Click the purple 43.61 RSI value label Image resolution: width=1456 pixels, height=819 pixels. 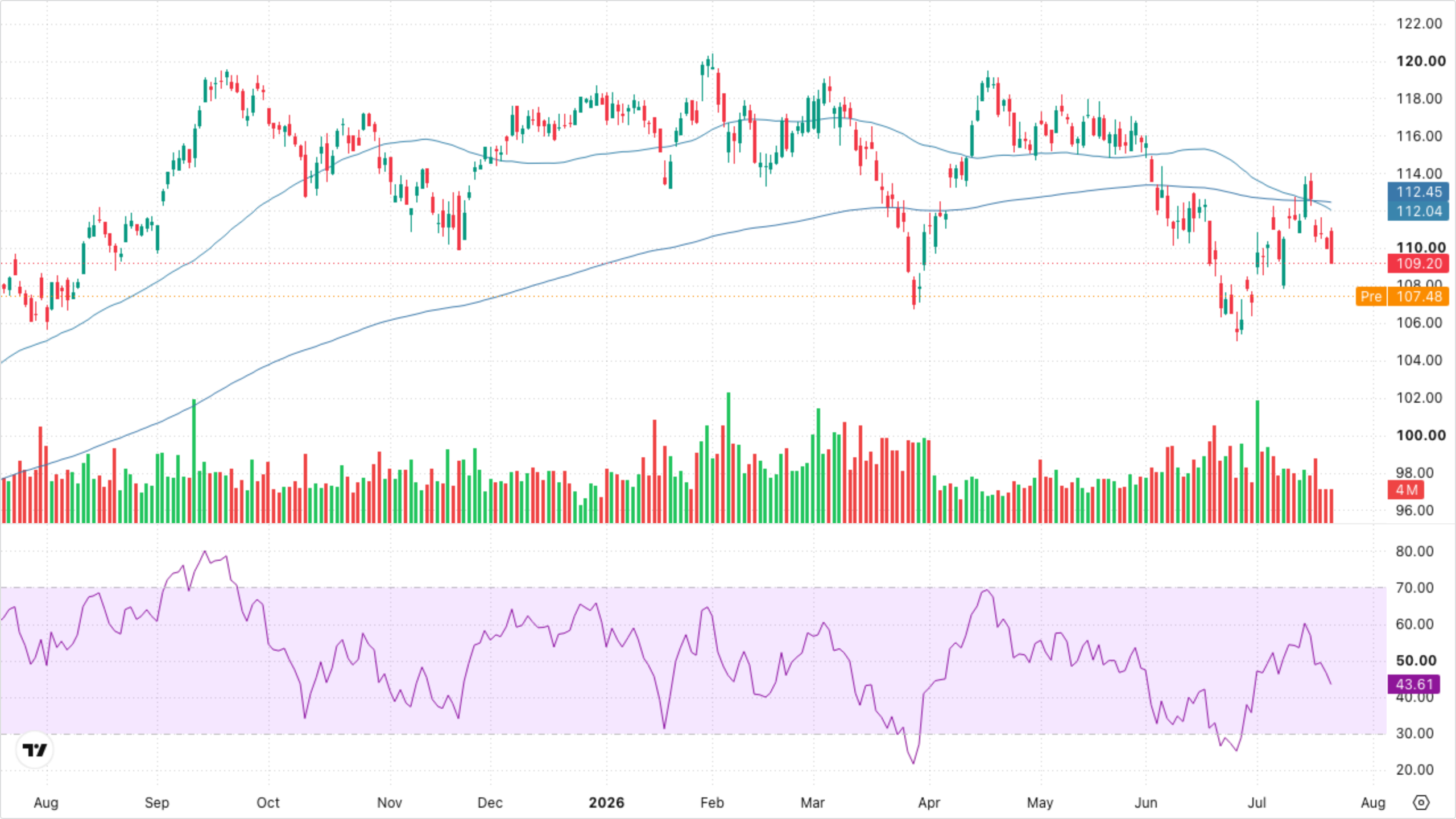tap(1414, 684)
